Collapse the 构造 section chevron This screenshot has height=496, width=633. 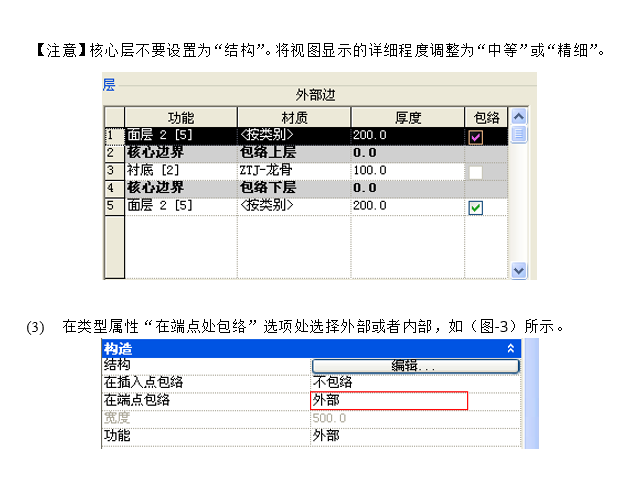512,349
